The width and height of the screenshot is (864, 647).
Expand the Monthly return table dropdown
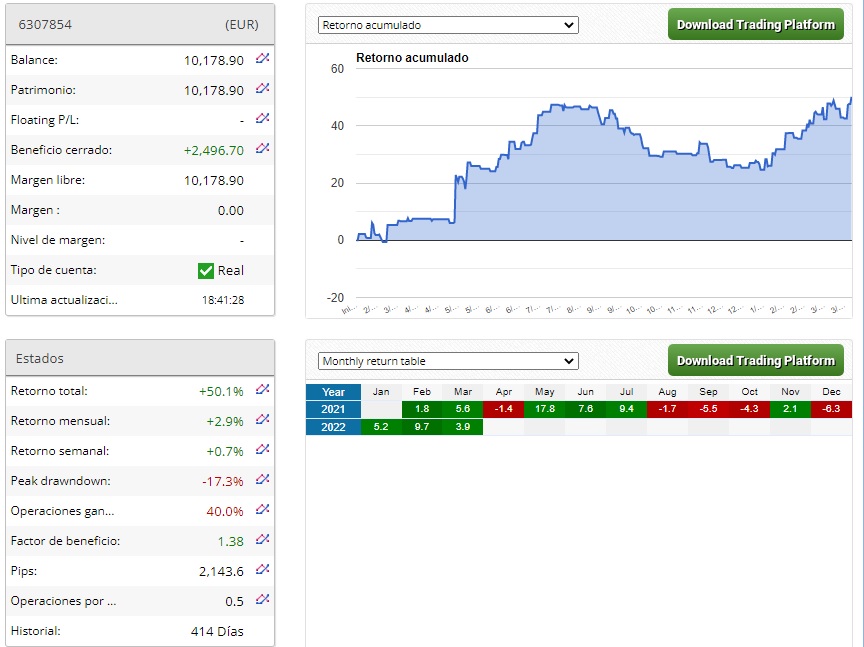(448, 361)
